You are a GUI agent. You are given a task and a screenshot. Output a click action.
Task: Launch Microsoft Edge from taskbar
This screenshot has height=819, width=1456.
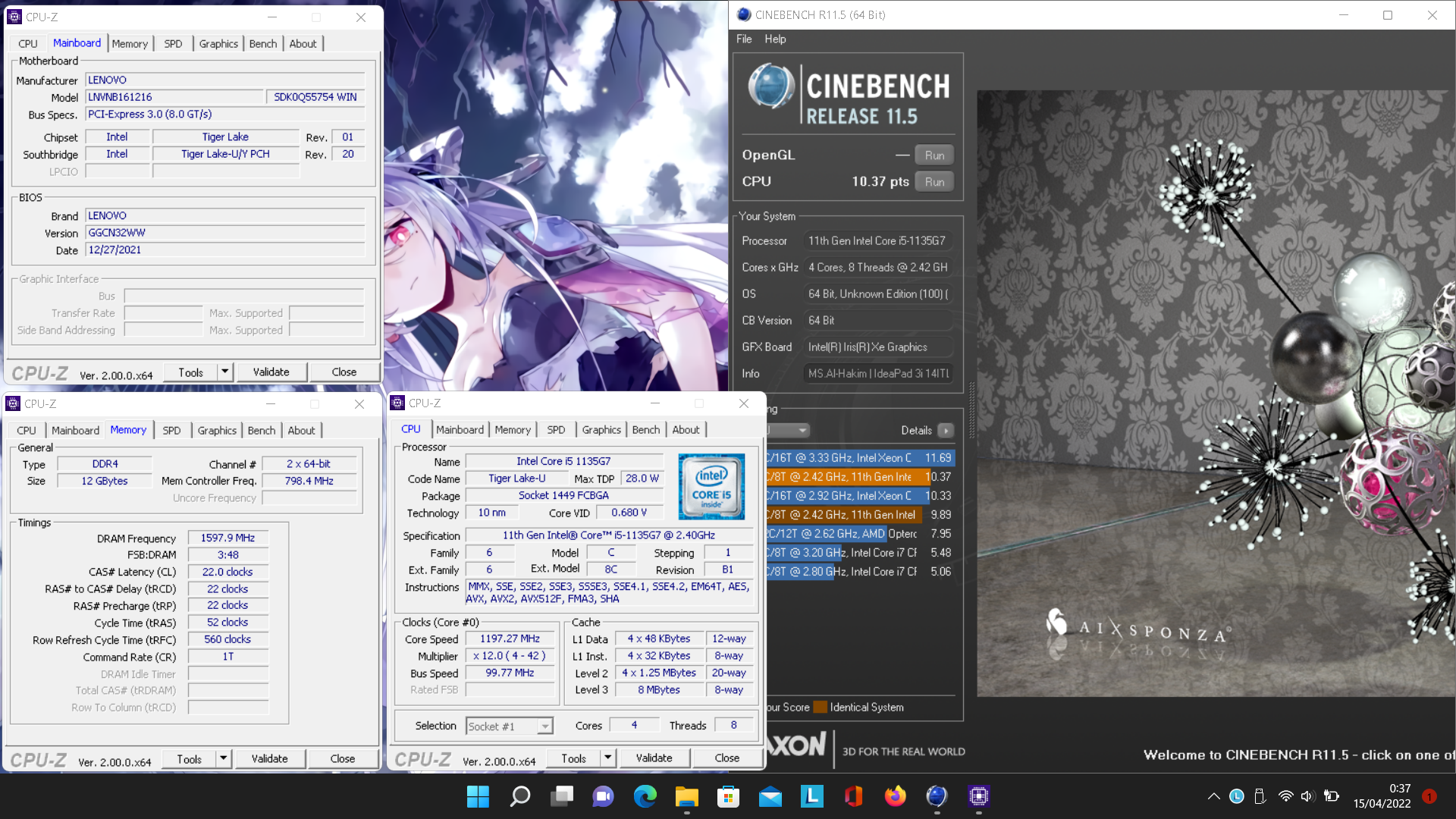[x=645, y=796]
